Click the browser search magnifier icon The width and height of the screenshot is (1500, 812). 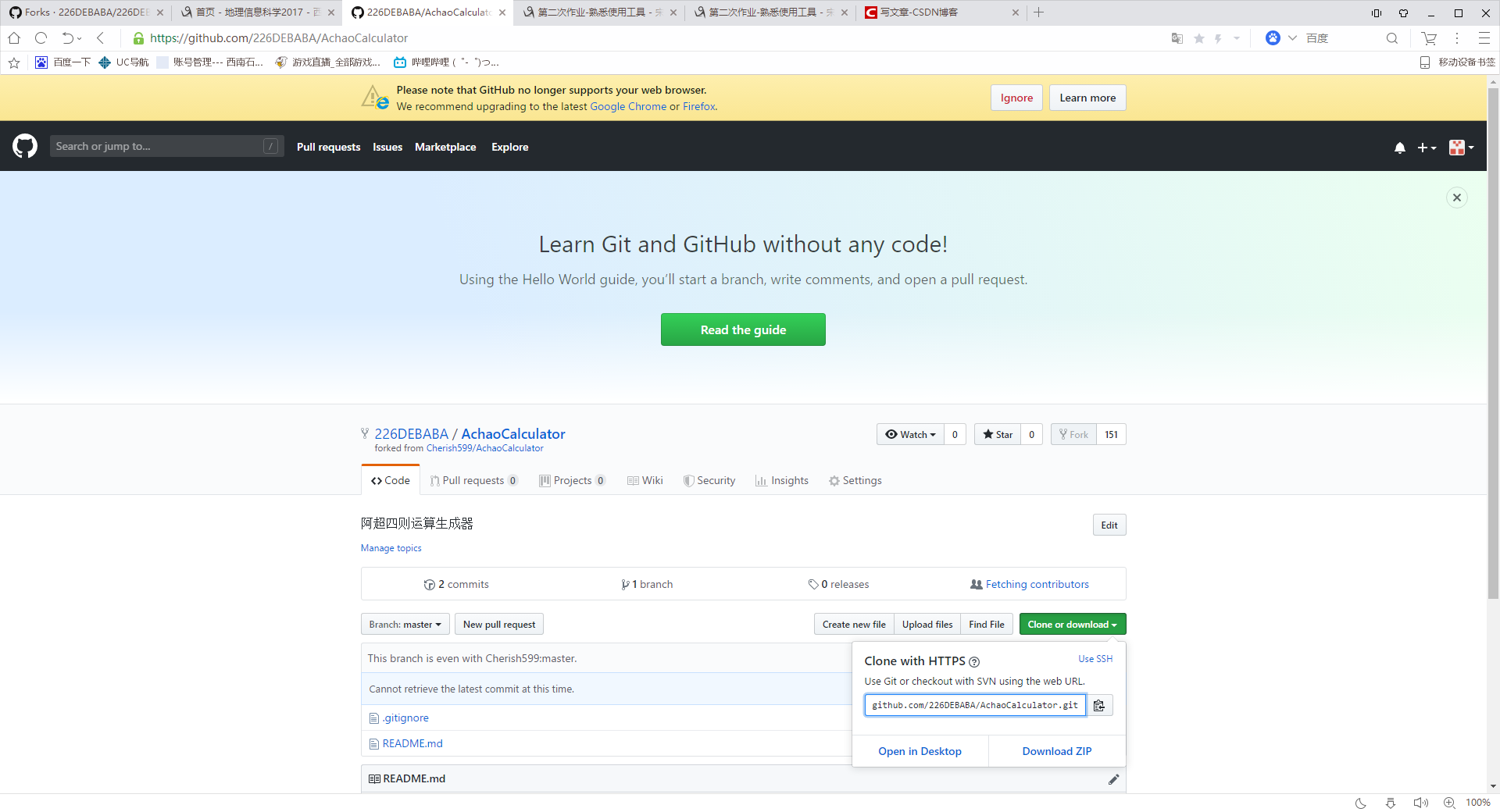click(1392, 38)
